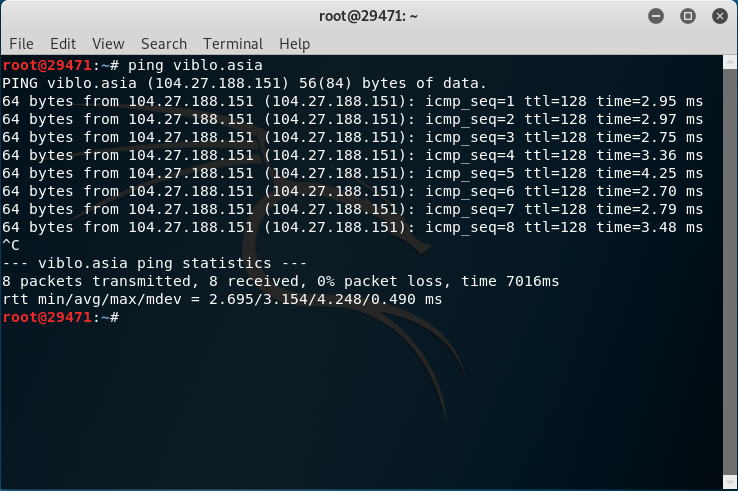Click the line with icmp_seq=8
Viewport: 738px width, 491px height.
click(x=353, y=227)
